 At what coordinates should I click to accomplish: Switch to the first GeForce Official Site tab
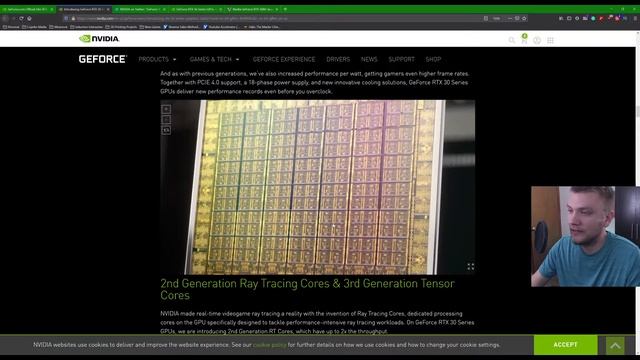pyautogui.click(x=27, y=9)
